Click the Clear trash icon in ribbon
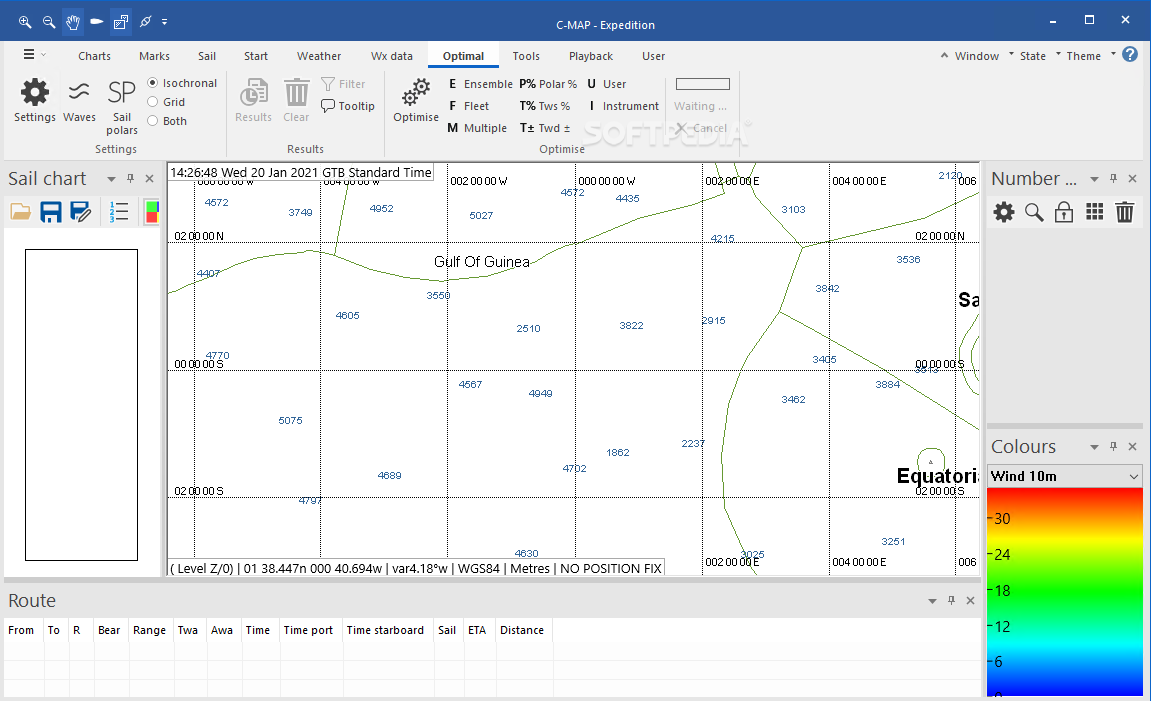Viewport: 1151px width, 701px height. tap(296, 101)
